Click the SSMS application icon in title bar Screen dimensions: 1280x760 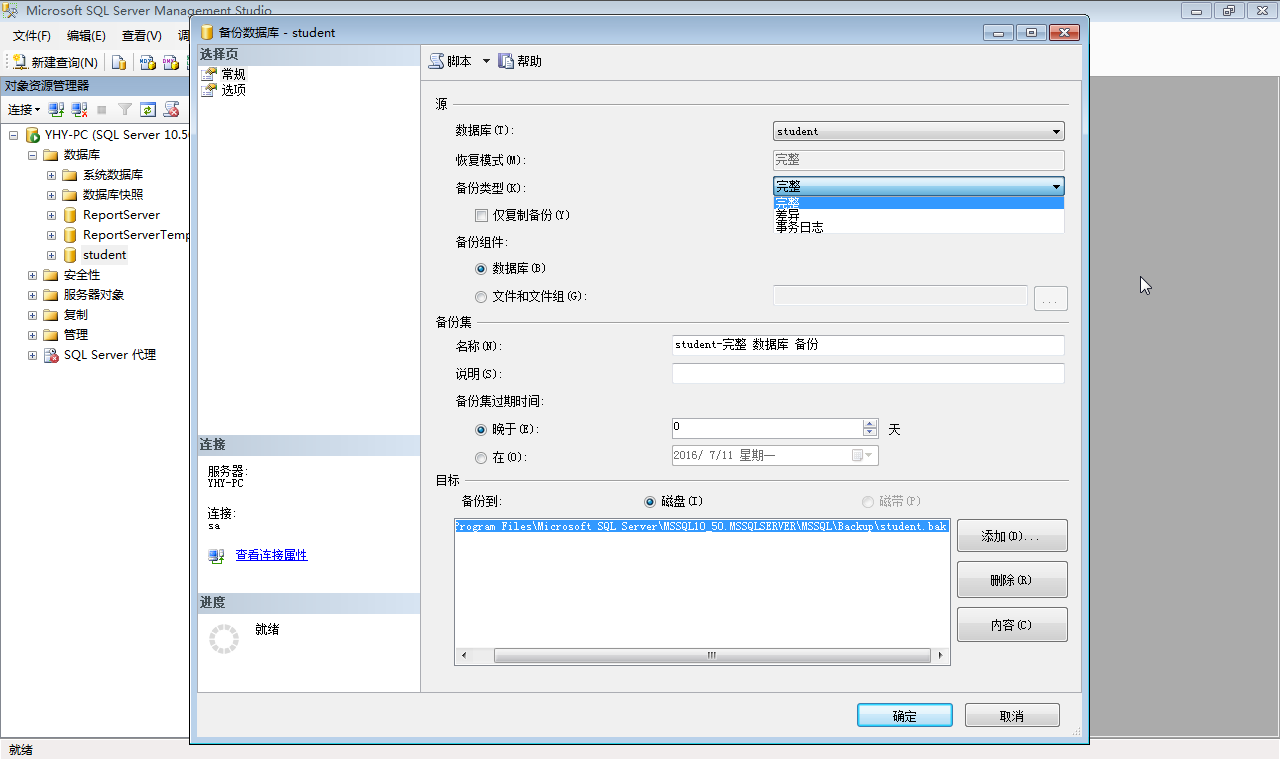point(12,11)
